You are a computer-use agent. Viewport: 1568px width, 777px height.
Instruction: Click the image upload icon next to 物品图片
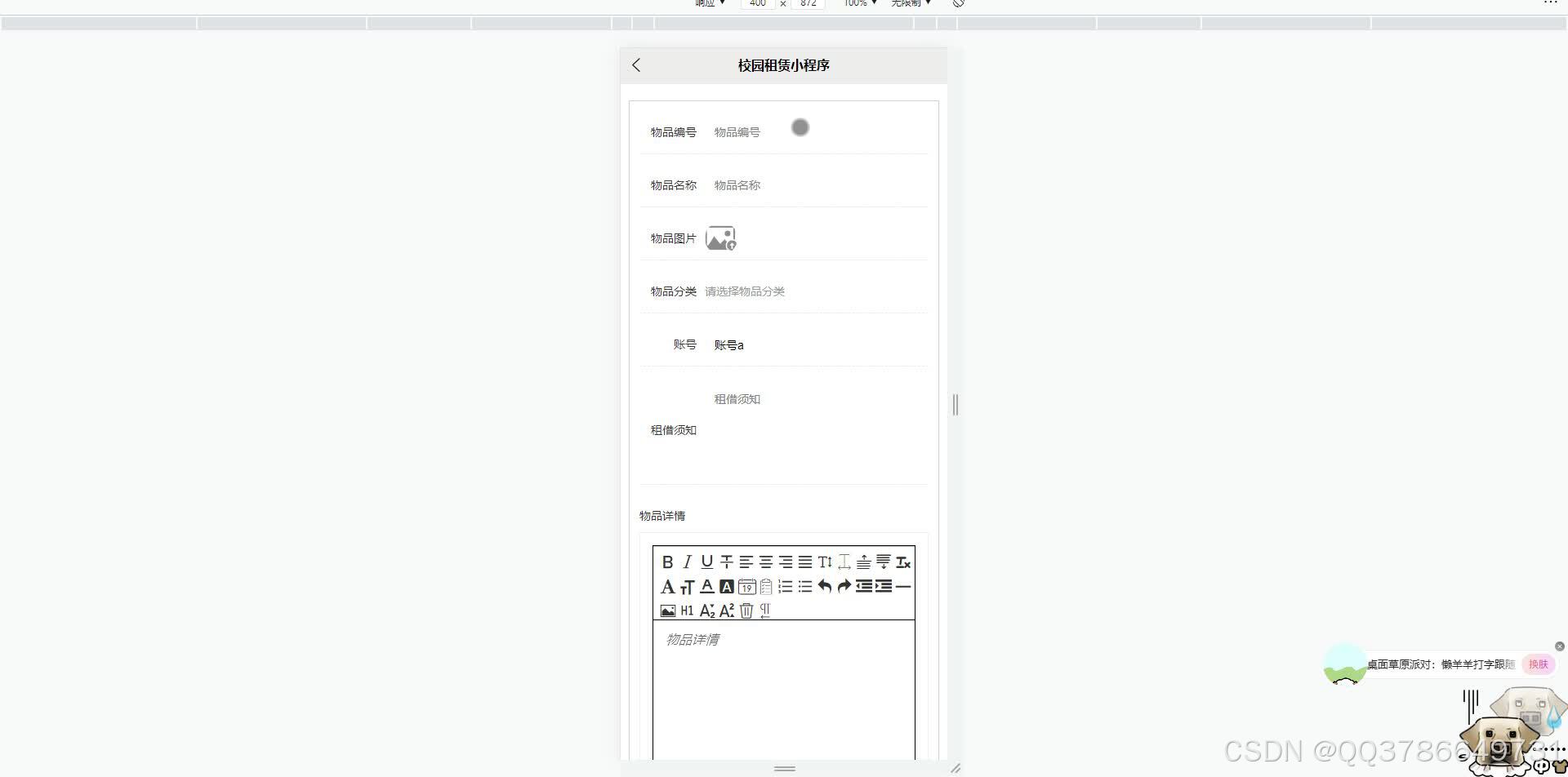tap(721, 238)
